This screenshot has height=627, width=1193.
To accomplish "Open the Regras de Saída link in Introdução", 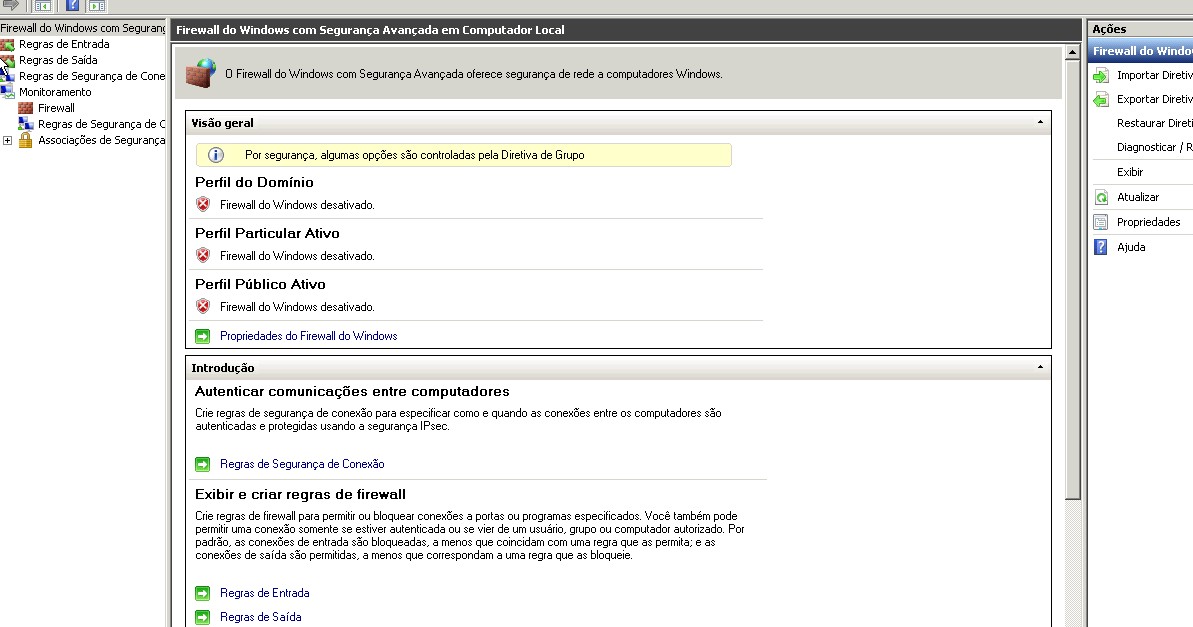I will (261, 616).
